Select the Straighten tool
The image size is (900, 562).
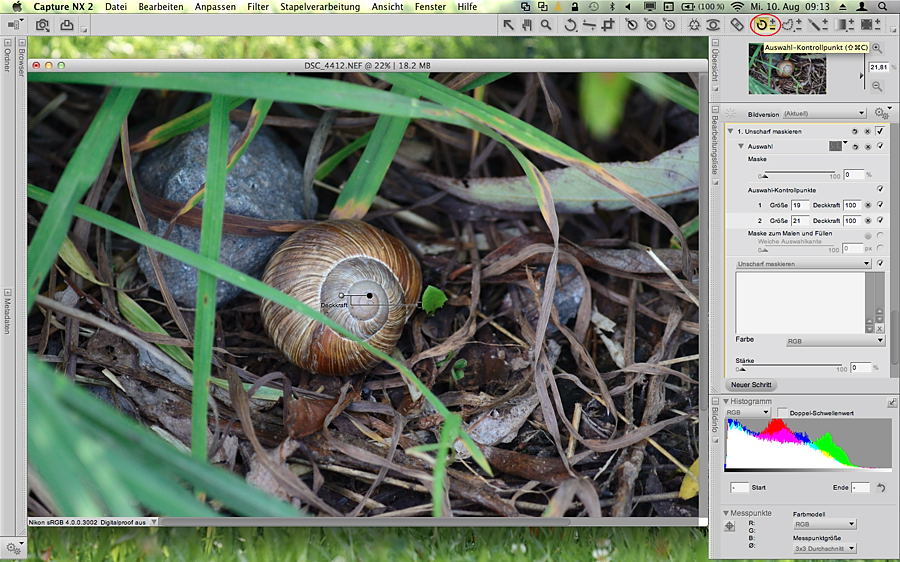(589, 25)
